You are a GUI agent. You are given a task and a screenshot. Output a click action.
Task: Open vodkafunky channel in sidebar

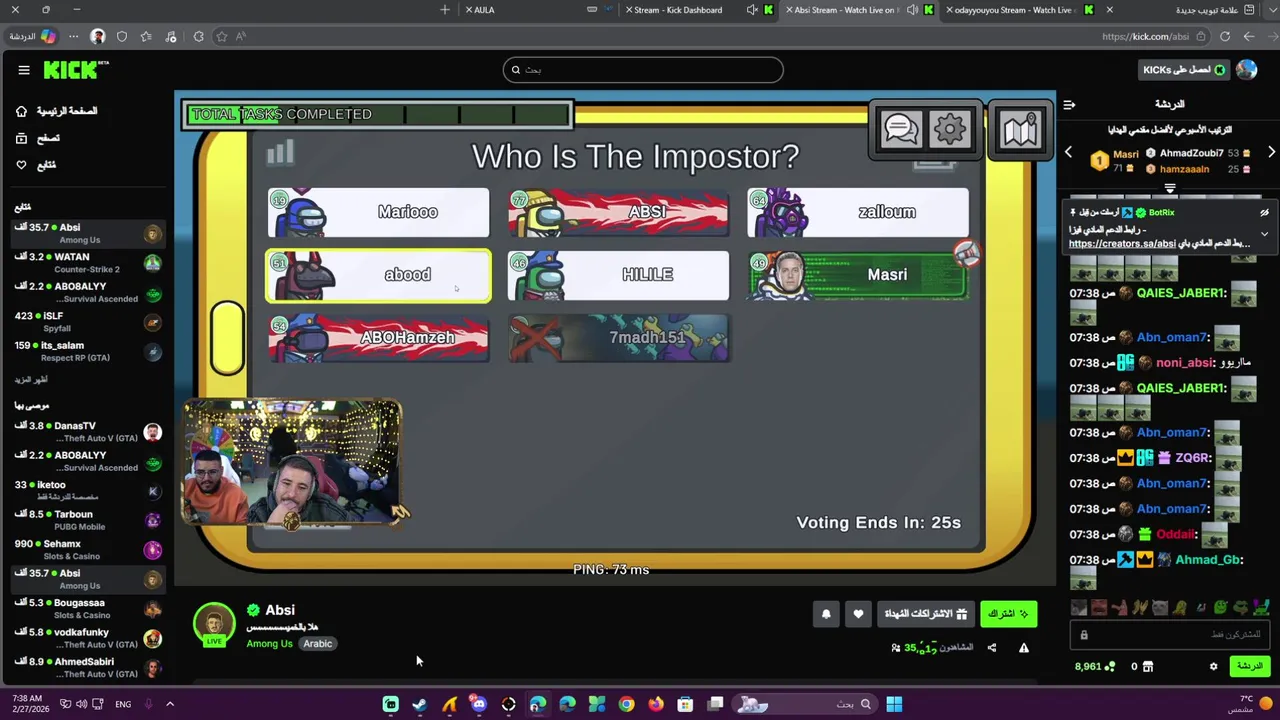87,637
